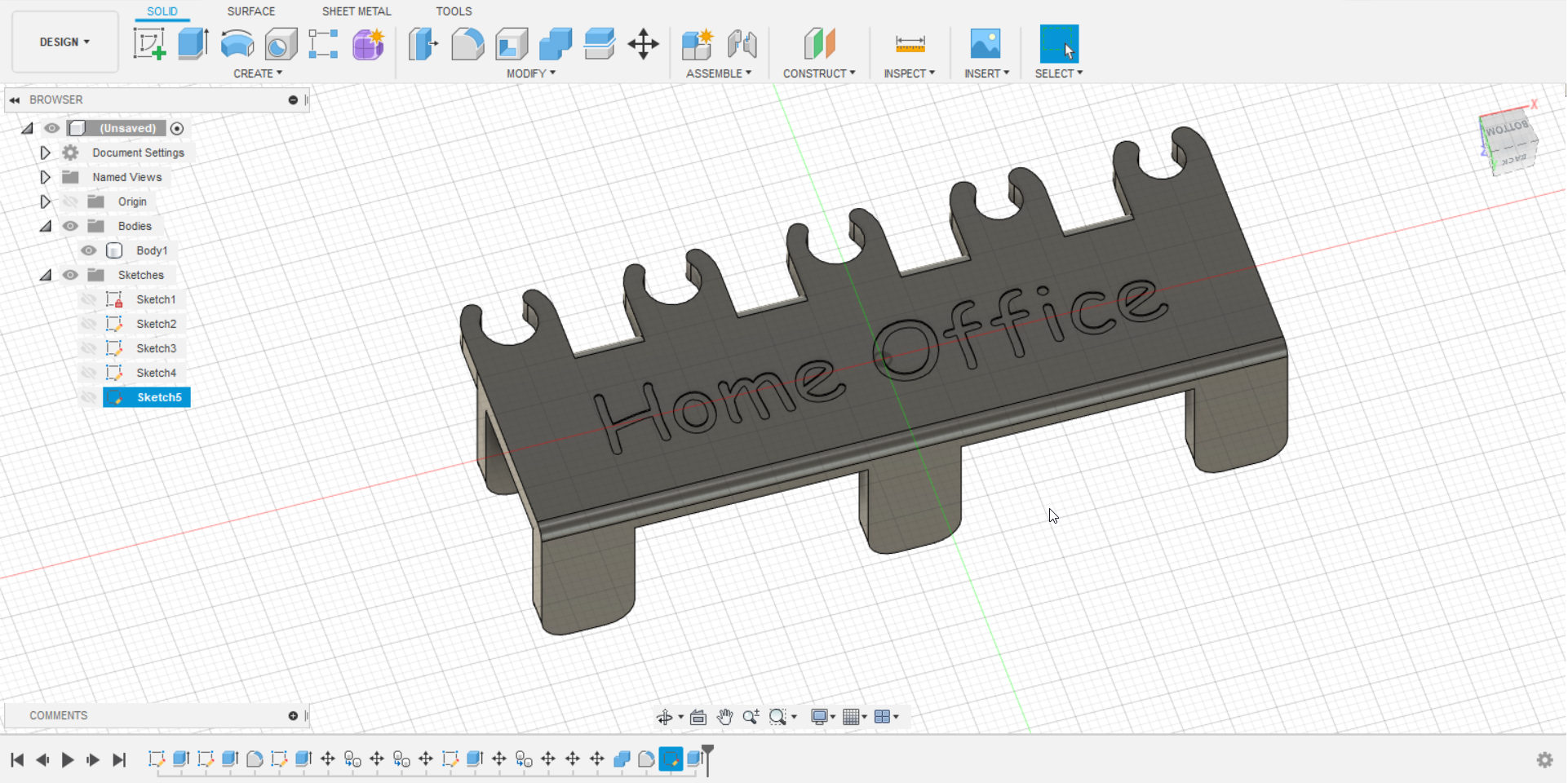Expand the Document Settings node
This screenshot has width=1568, height=783.
(x=46, y=153)
